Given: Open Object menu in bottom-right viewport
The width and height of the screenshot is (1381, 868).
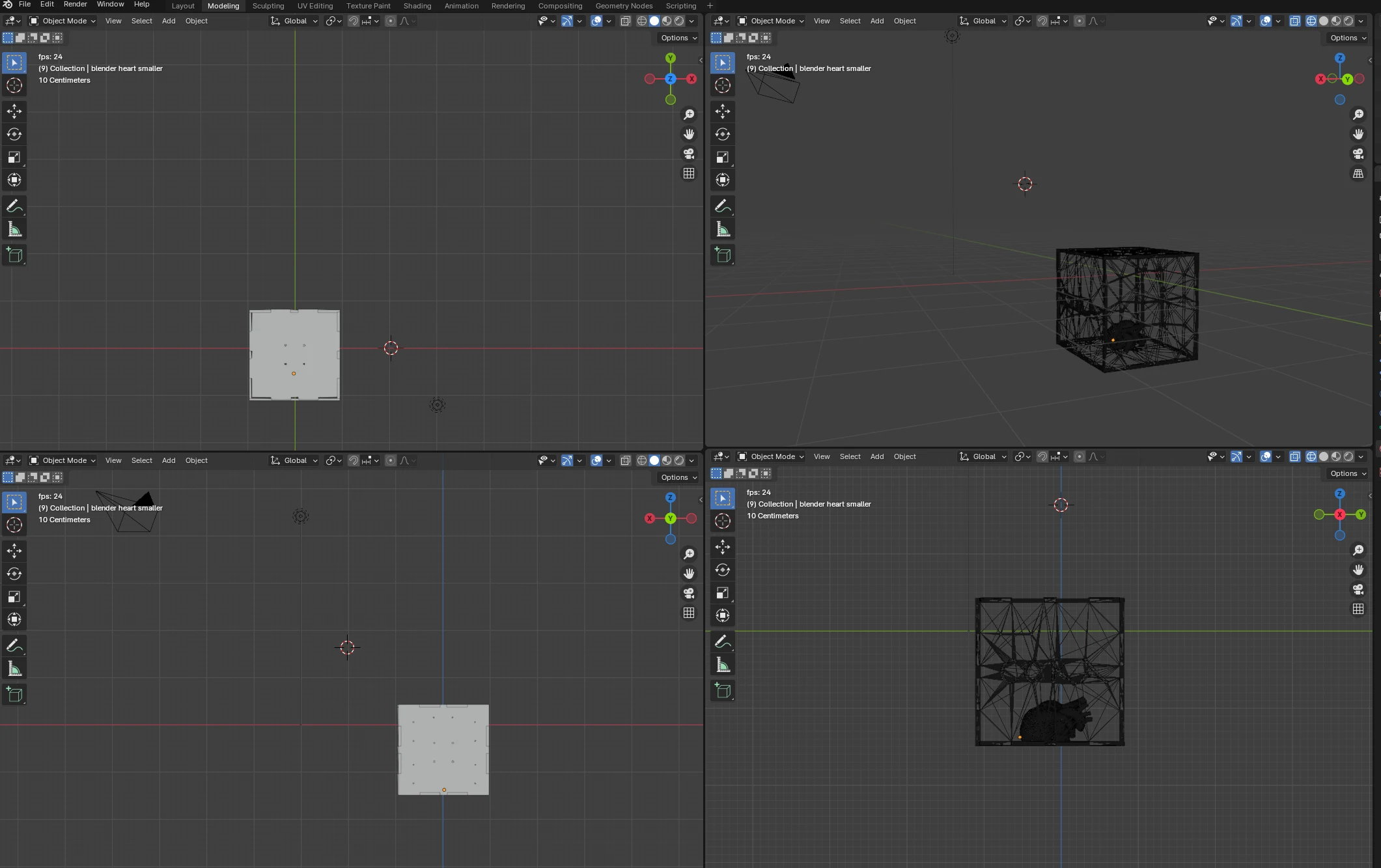Looking at the screenshot, I should pyautogui.click(x=904, y=456).
